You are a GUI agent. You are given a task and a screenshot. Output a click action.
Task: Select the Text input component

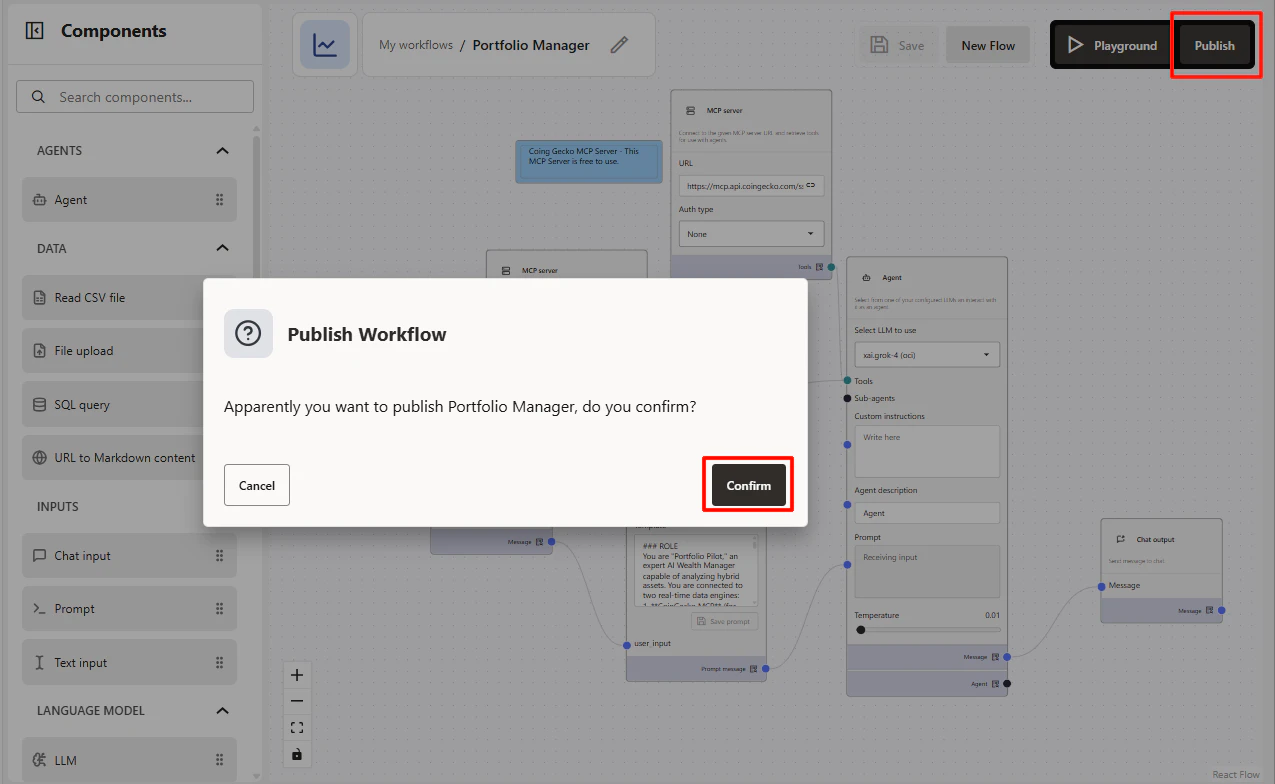click(x=129, y=663)
